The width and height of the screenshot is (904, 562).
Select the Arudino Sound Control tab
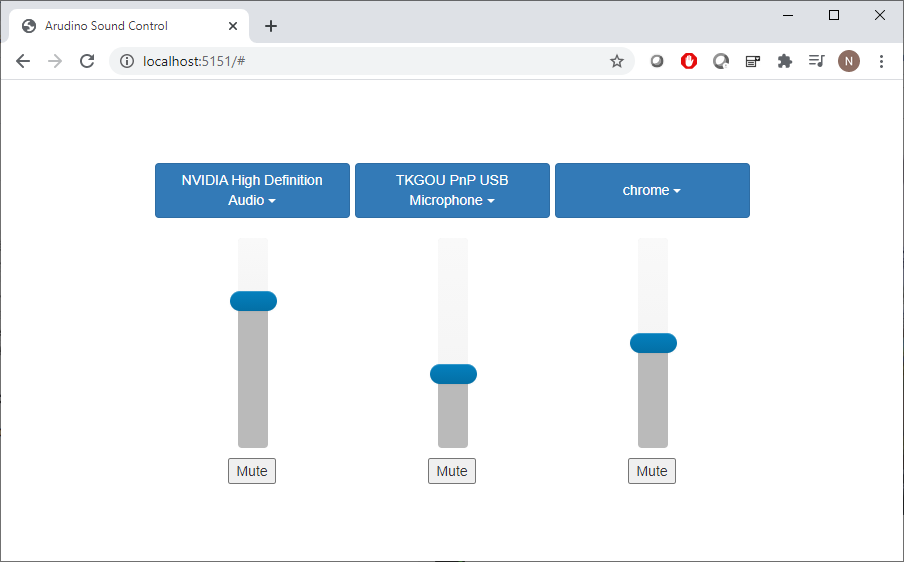129,26
